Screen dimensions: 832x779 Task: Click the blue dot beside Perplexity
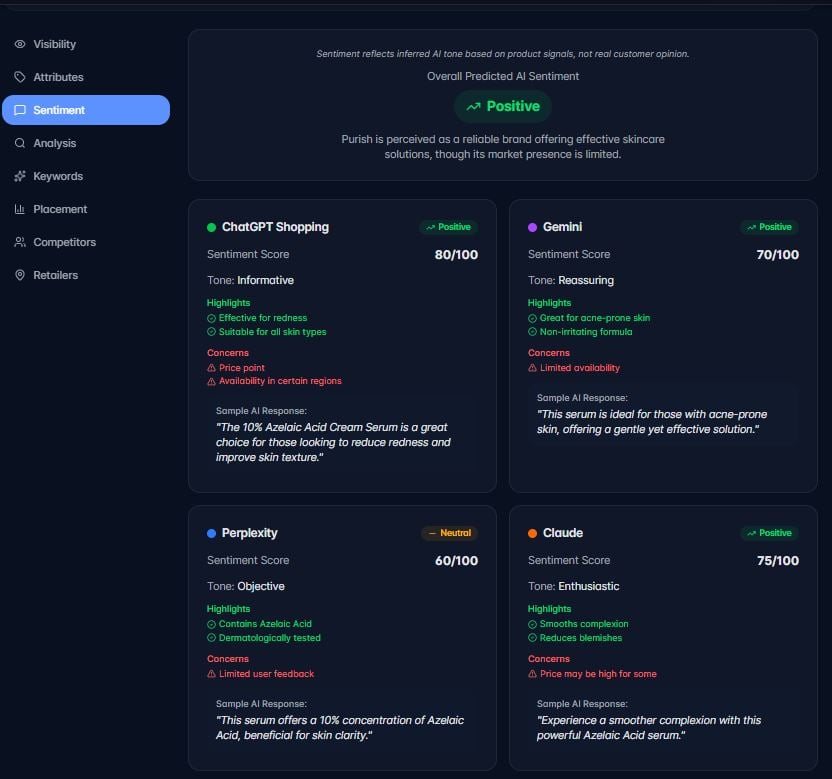211,533
